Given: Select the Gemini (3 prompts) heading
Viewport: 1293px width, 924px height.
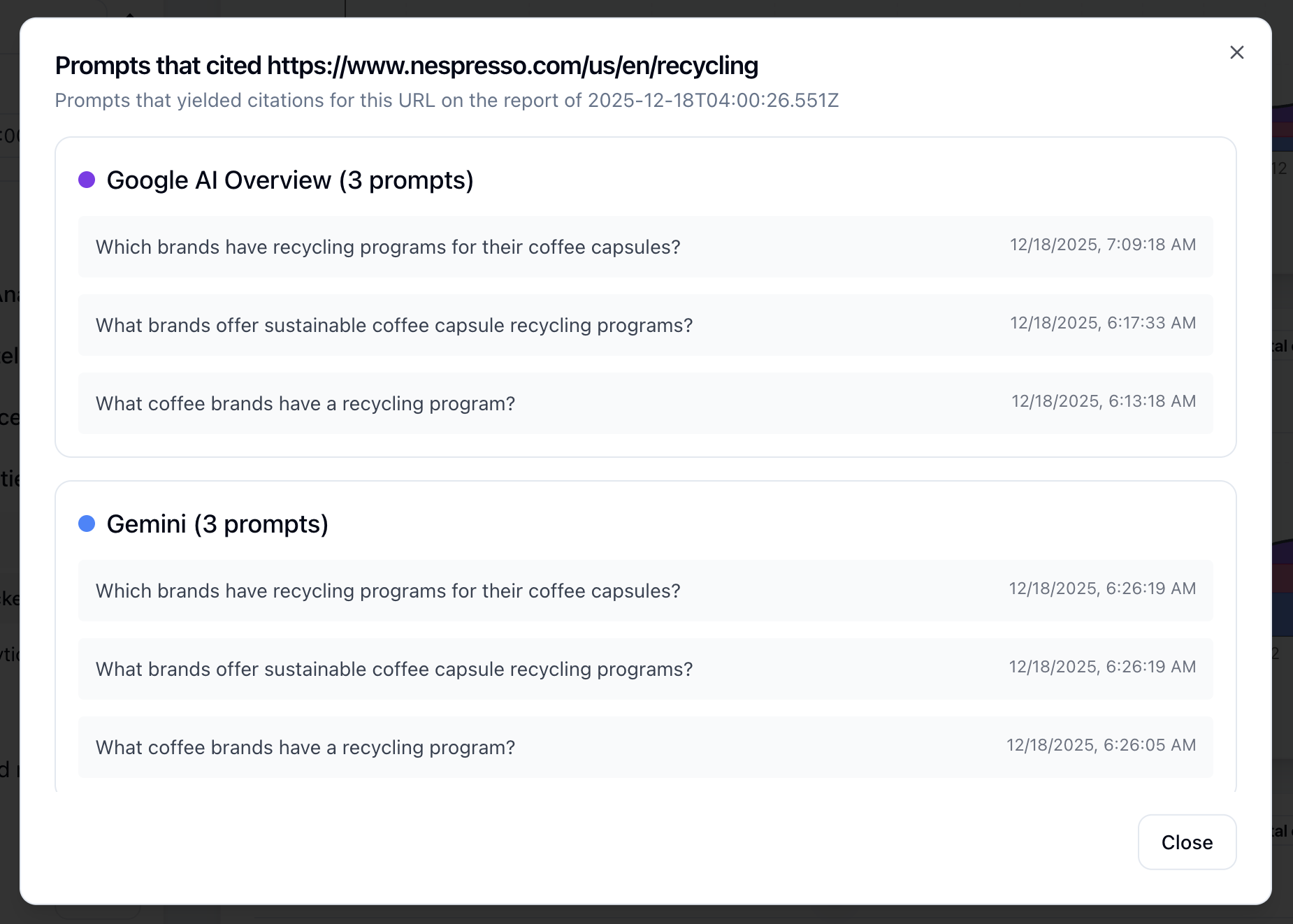Looking at the screenshot, I should 217,524.
